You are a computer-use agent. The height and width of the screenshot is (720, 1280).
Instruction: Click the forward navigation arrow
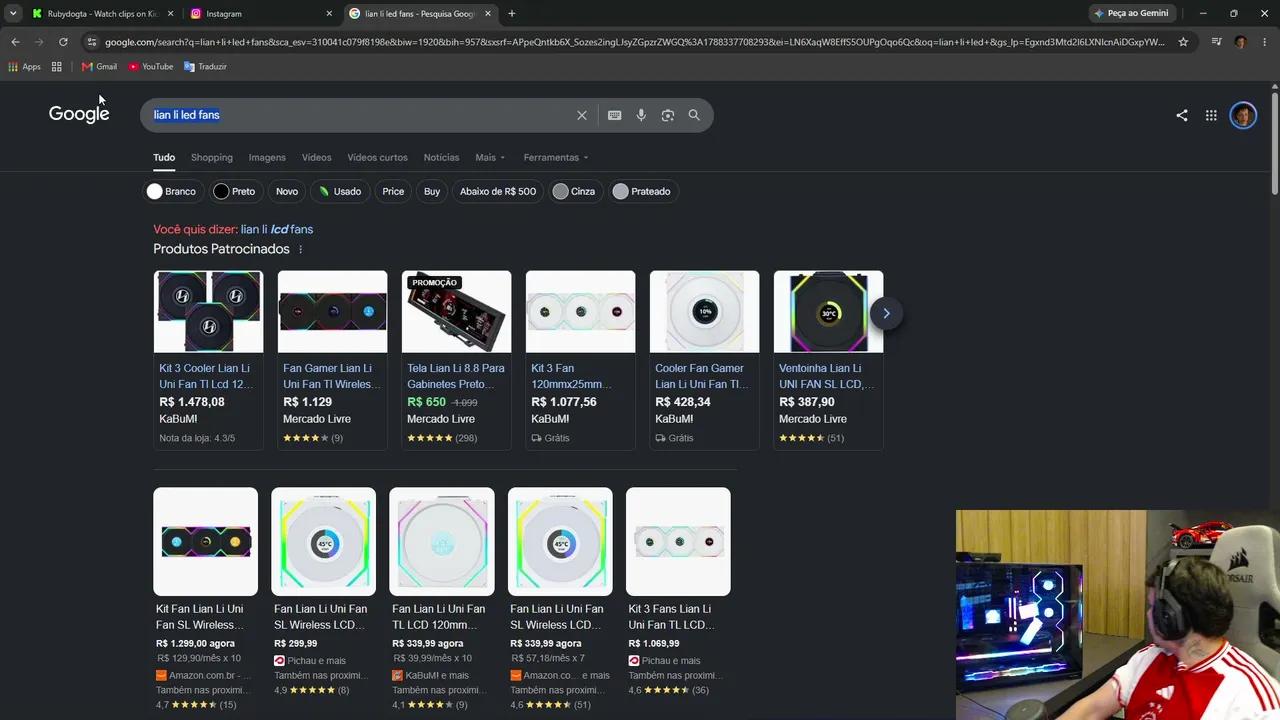pos(39,42)
